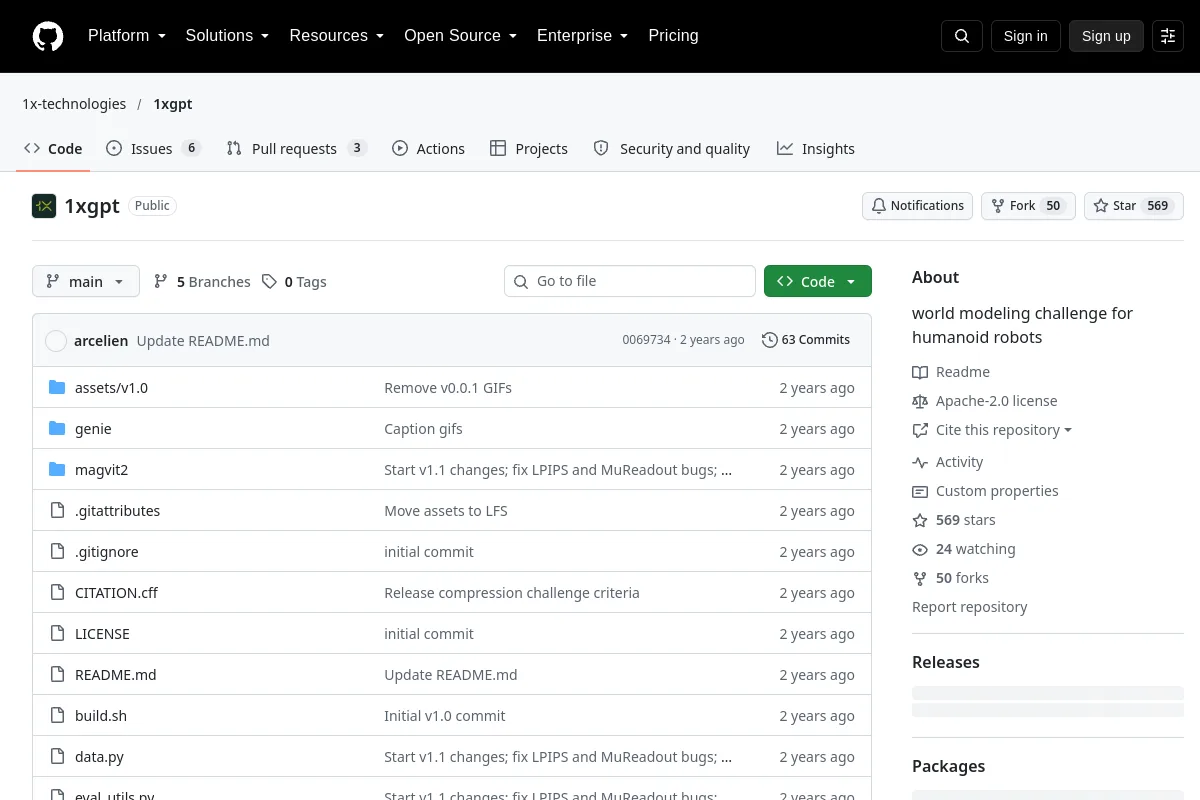1200x800 pixels.
Task: Click the 1xgpt breadcrumb link
Action: click(x=173, y=104)
